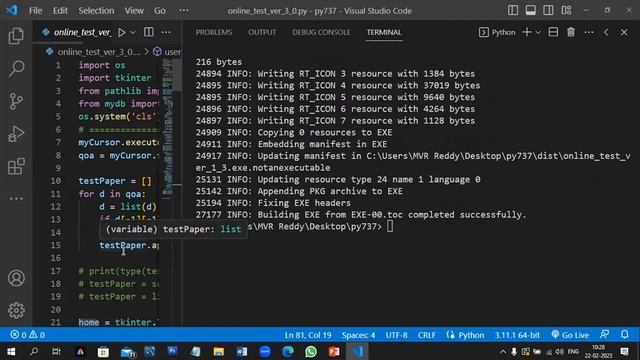
Task: Open File Explorer from taskbar
Action: click(x=218, y=351)
